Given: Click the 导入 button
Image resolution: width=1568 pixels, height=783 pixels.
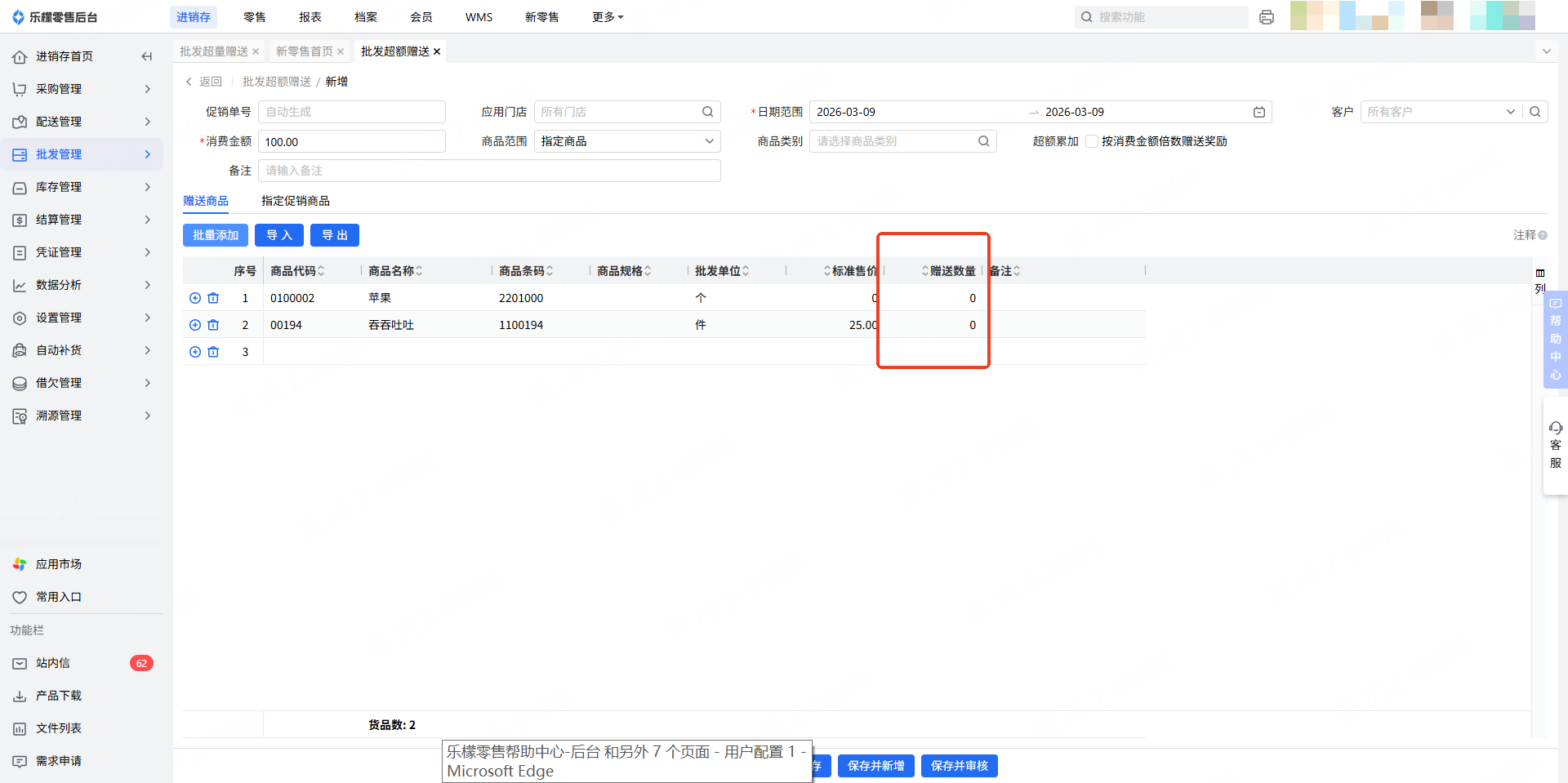Looking at the screenshot, I should tap(279, 235).
